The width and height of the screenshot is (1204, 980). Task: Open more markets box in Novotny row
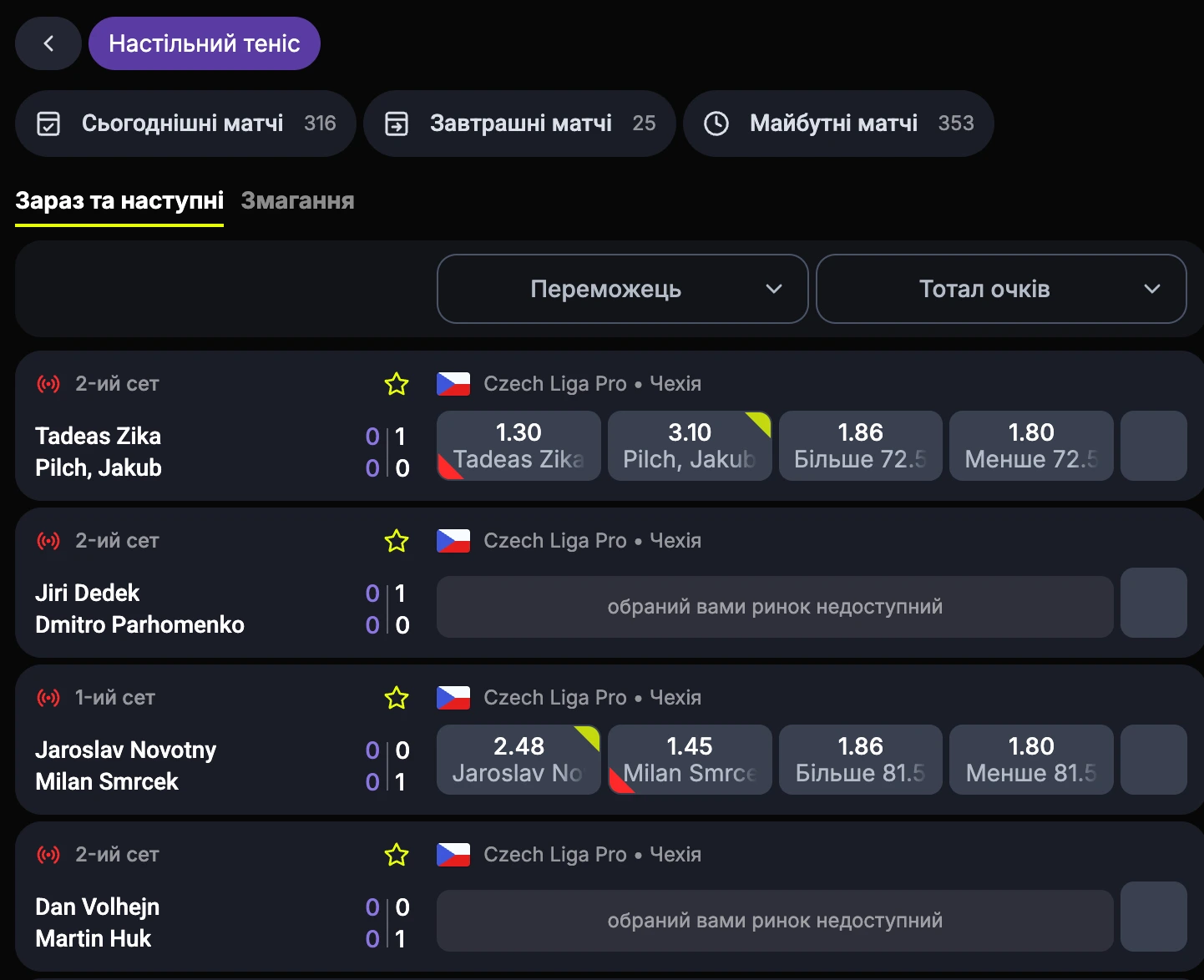(x=1154, y=760)
